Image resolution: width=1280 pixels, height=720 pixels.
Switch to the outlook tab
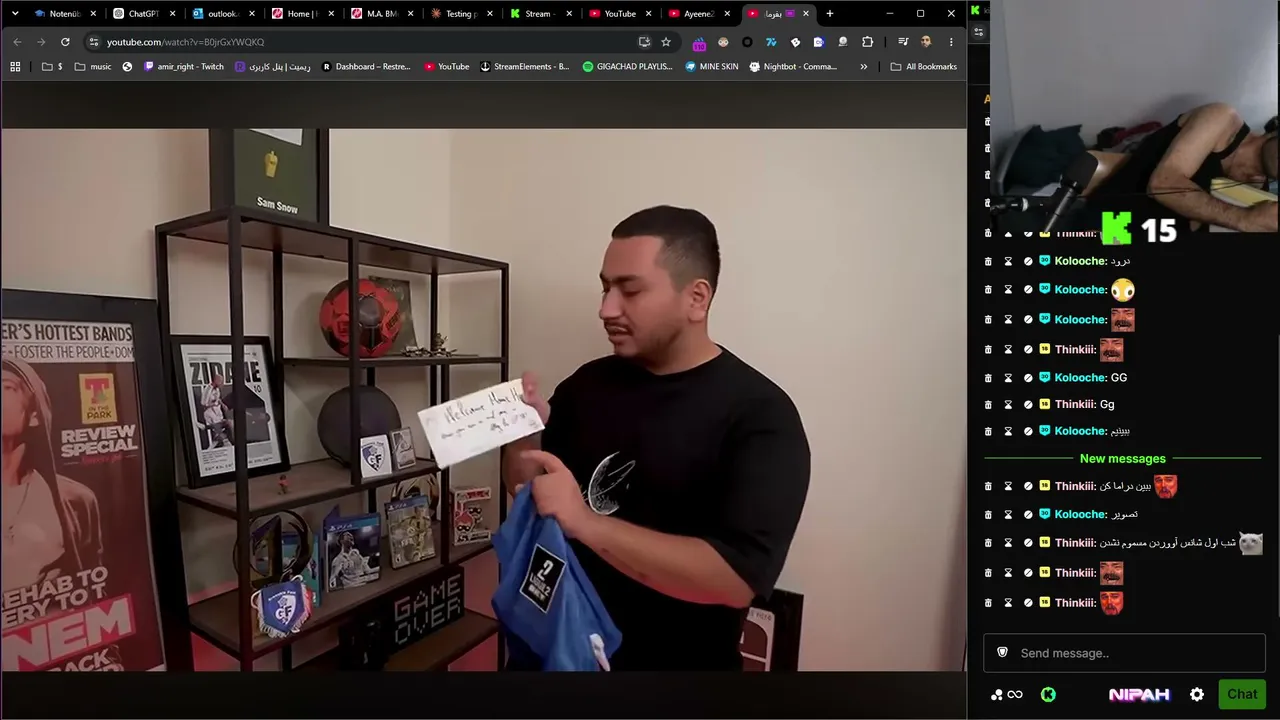click(x=223, y=14)
